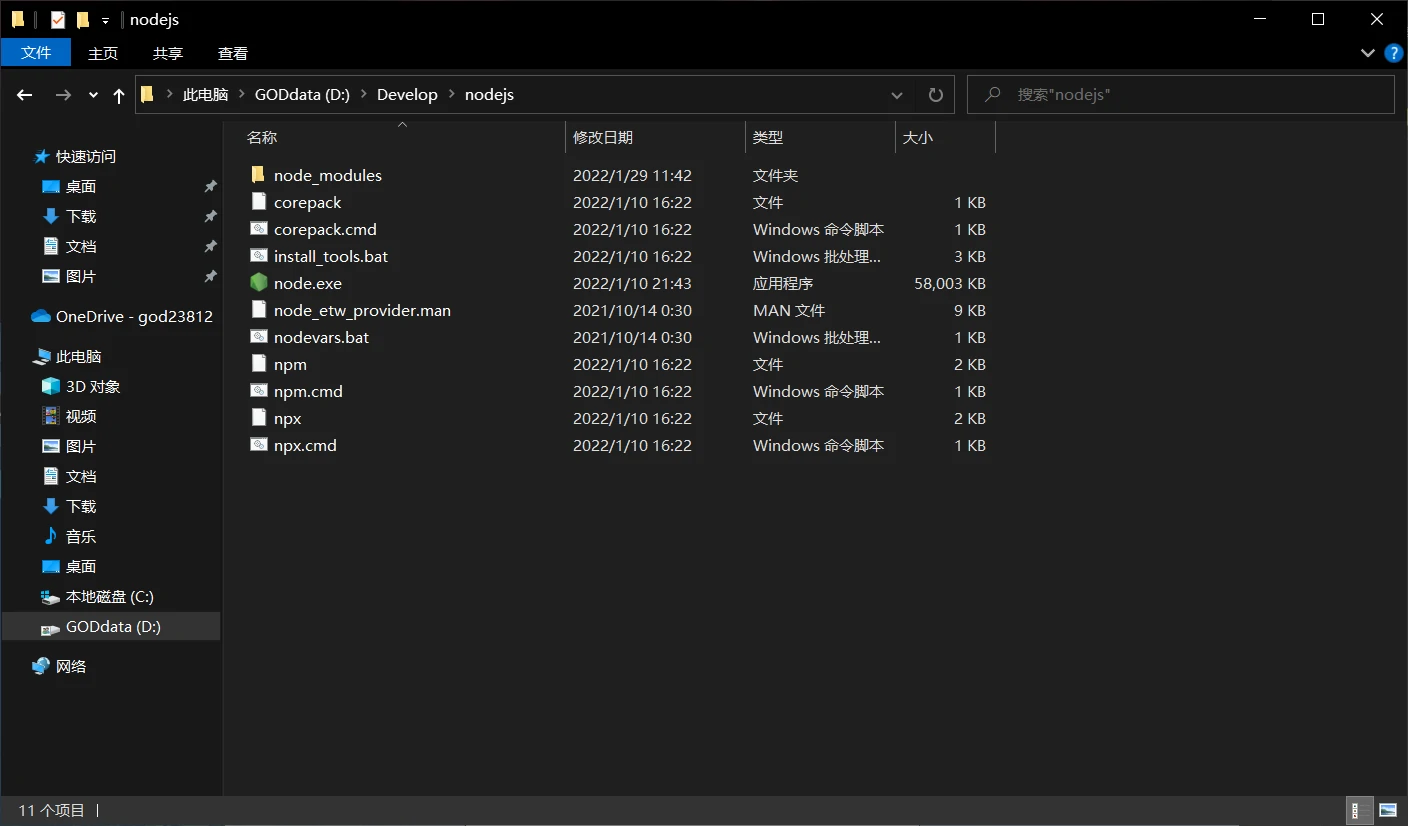Select pinned 下载 under Quick Access
The width and height of the screenshot is (1408, 826).
(x=81, y=216)
